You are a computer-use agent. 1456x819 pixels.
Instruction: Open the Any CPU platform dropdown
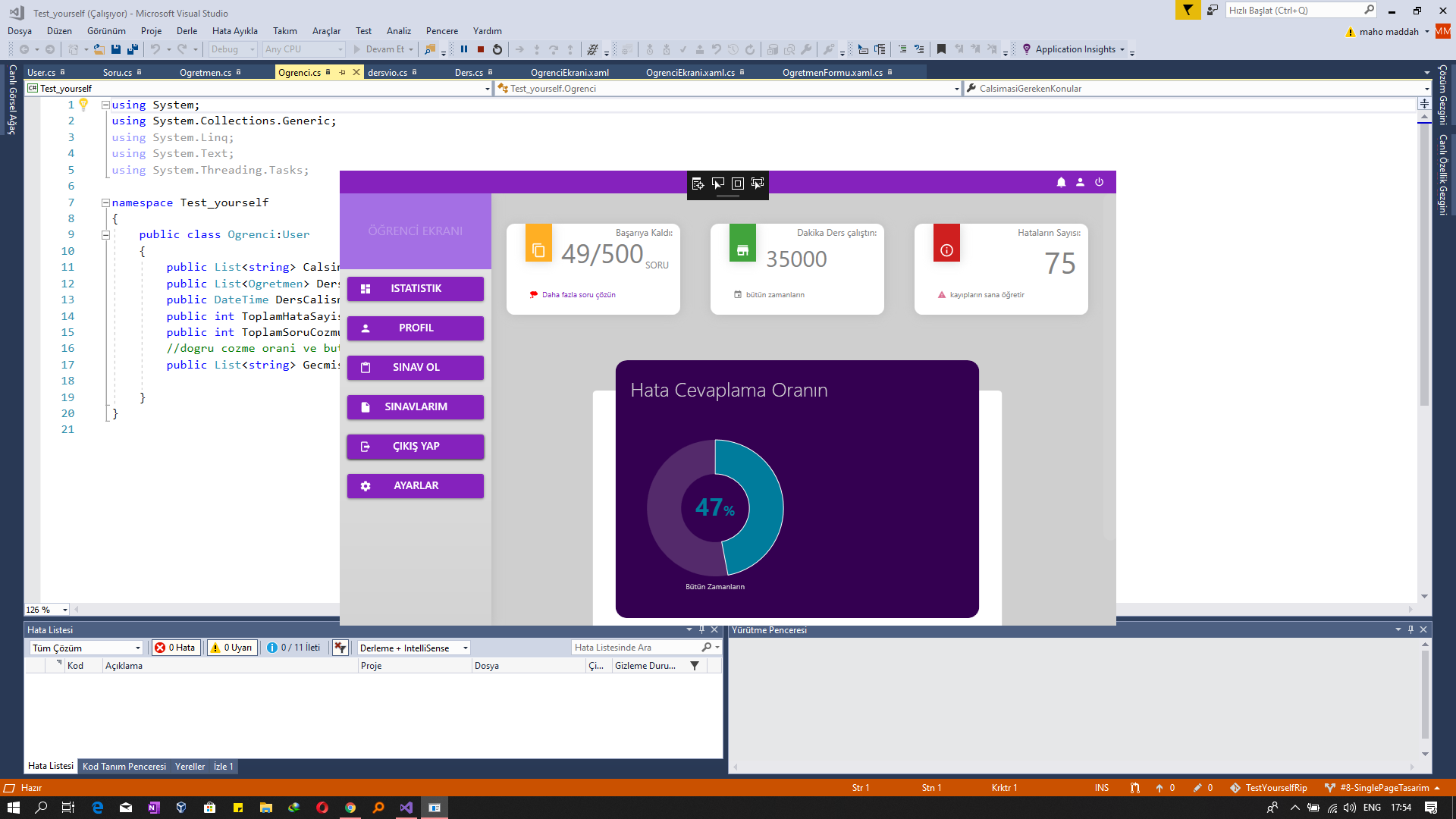pos(304,49)
